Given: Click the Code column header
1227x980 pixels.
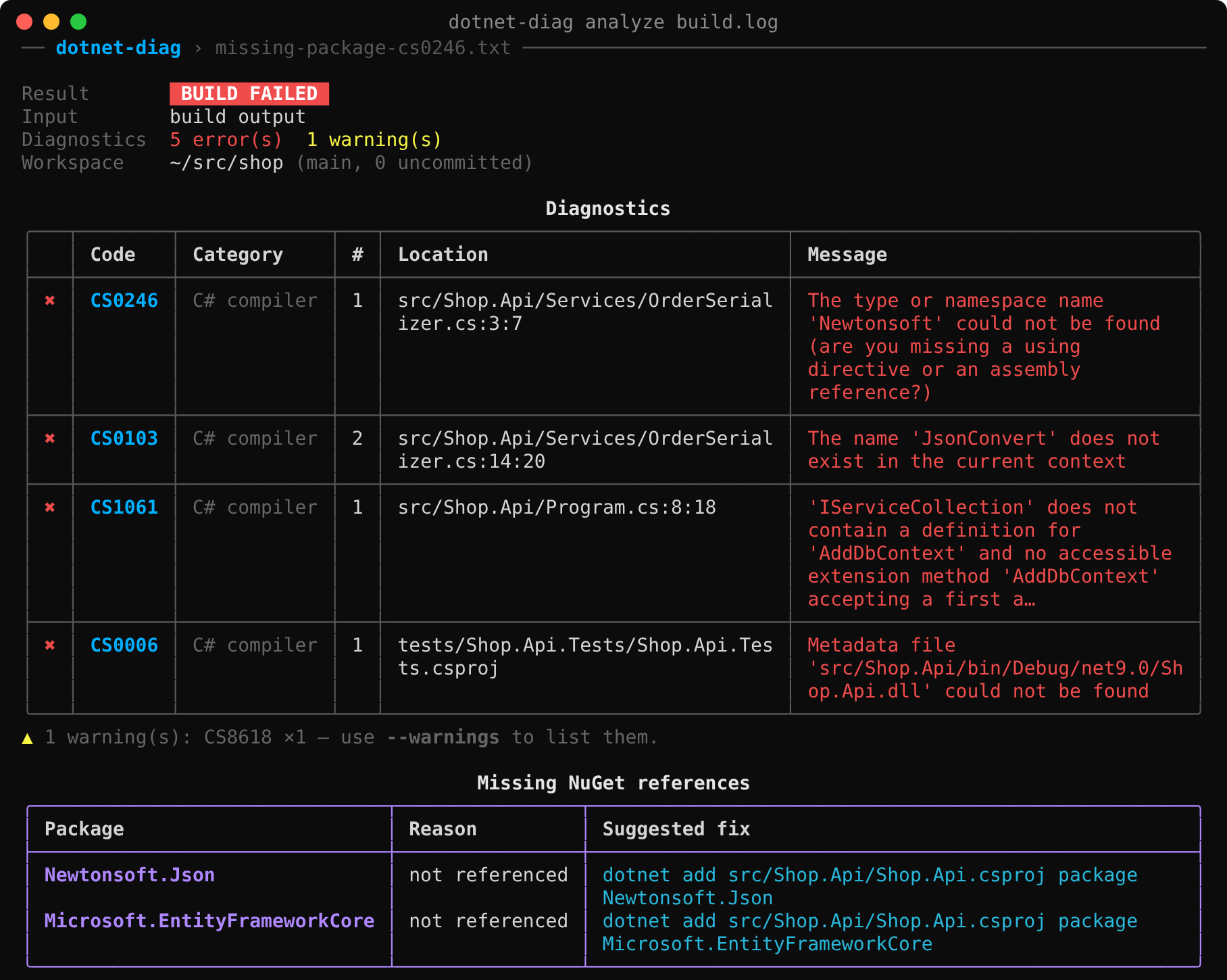Looking at the screenshot, I should [x=113, y=255].
